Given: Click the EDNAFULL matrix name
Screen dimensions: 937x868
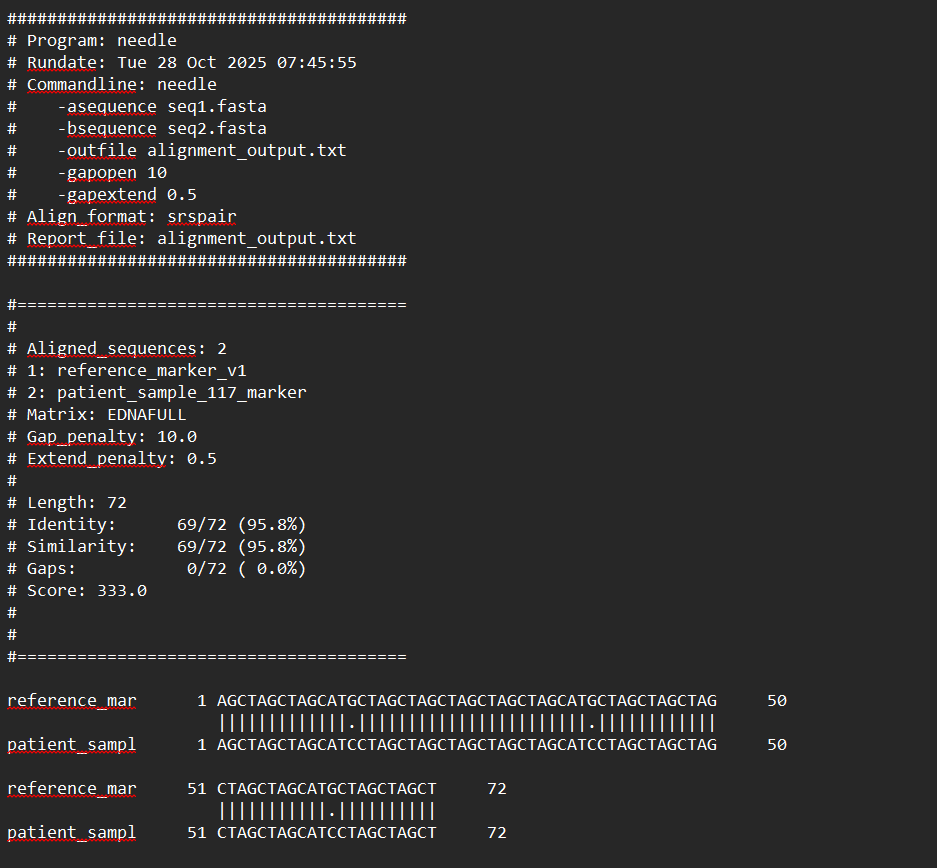Looking at the screenshot, I should [x=146, y=415].
